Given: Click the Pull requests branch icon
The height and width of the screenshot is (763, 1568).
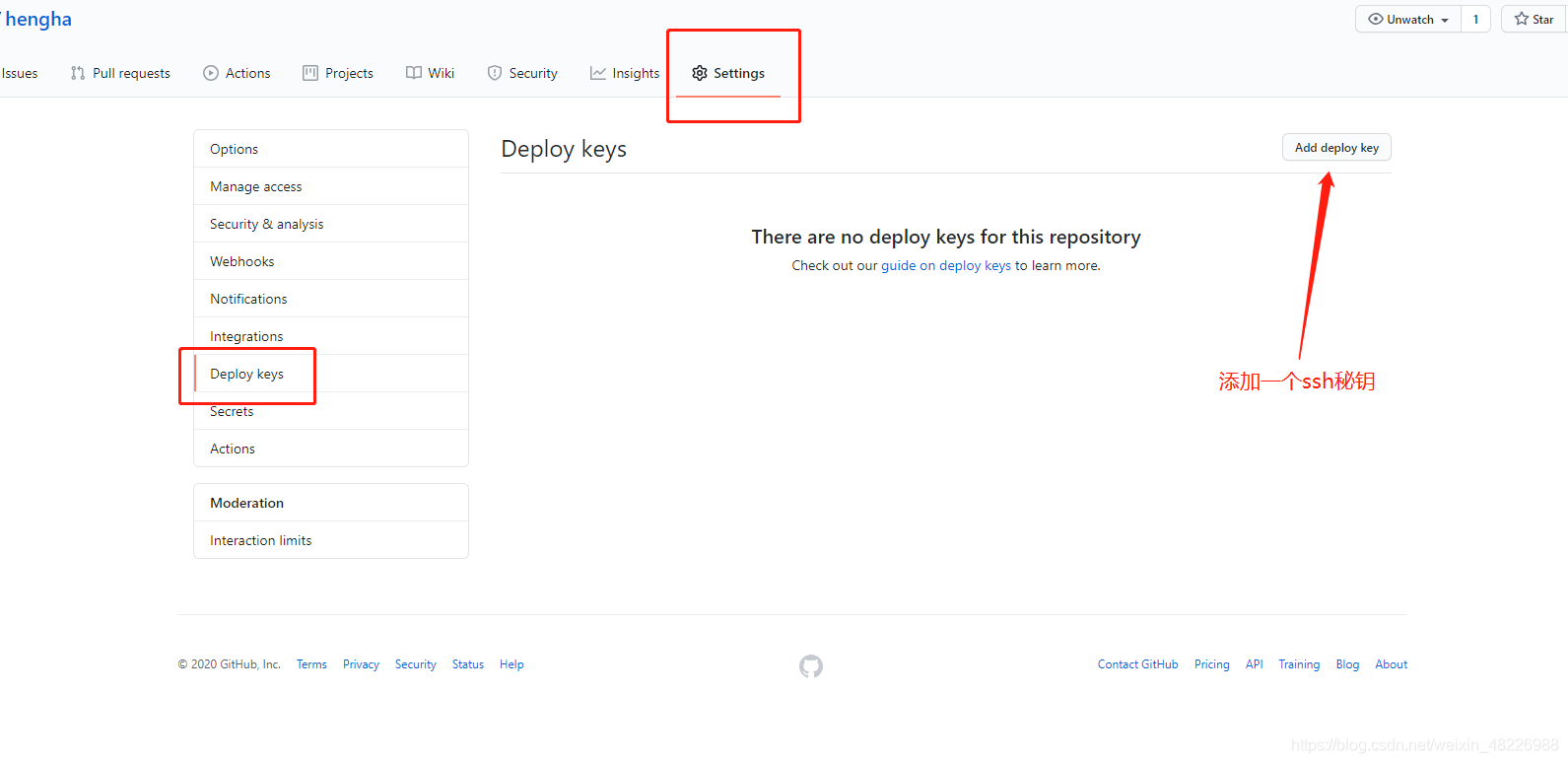Looking at the screenshot, I should (78, 73).
